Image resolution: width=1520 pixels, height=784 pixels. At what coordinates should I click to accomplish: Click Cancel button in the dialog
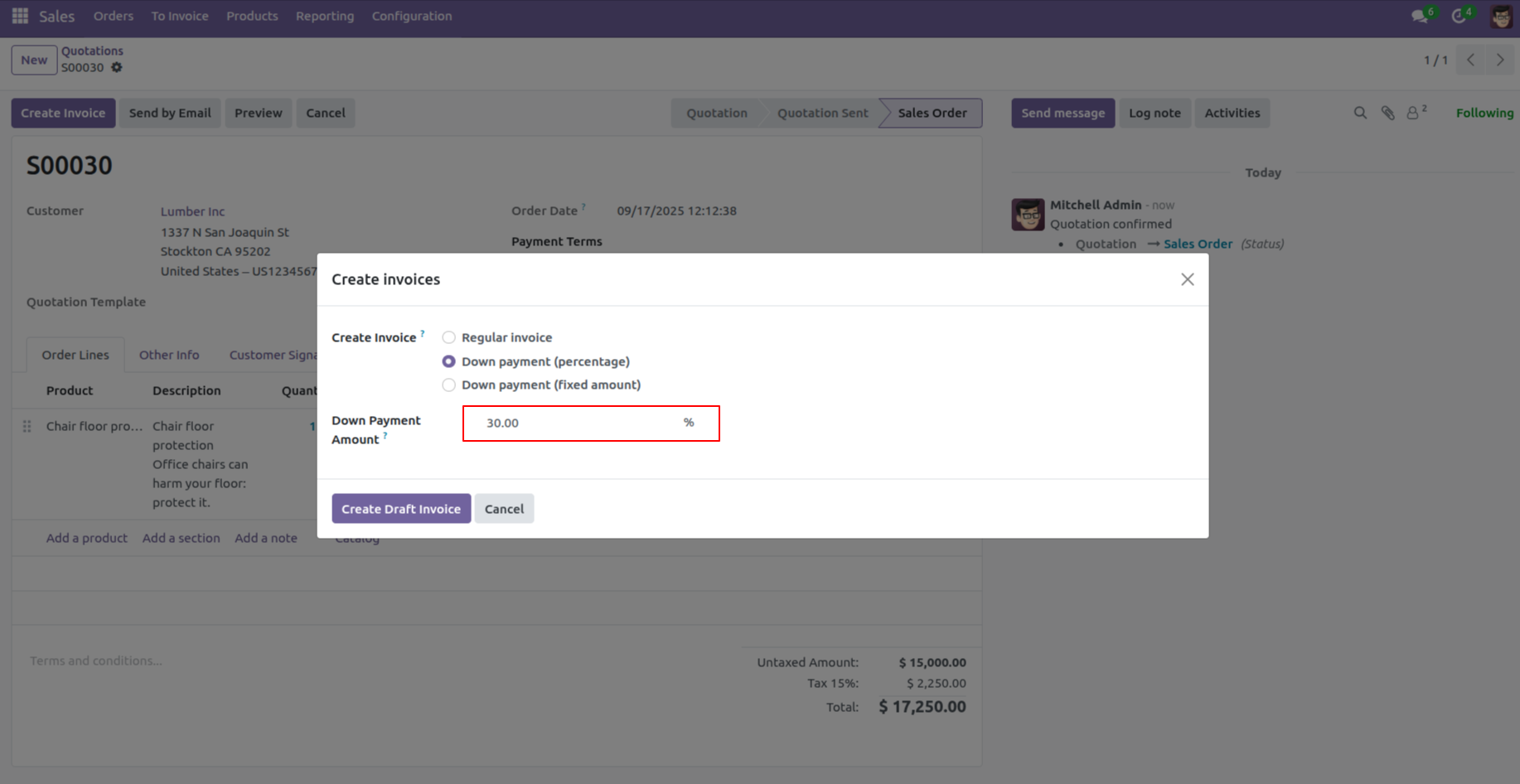coord(504,509)
